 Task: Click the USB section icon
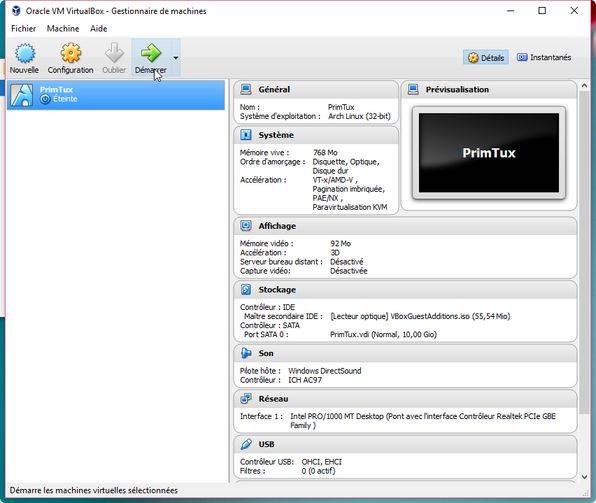(x=246, y=444)
